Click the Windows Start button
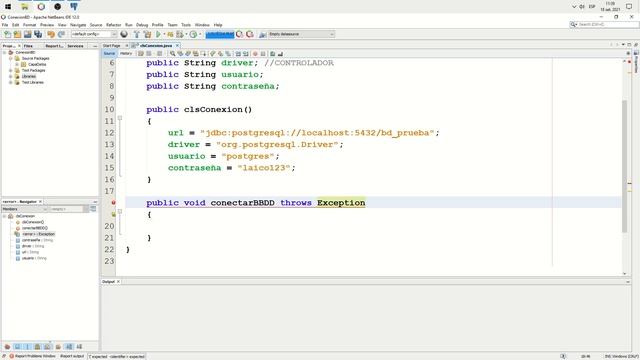This screenshot has height=360, width=640. click(8, 7)
